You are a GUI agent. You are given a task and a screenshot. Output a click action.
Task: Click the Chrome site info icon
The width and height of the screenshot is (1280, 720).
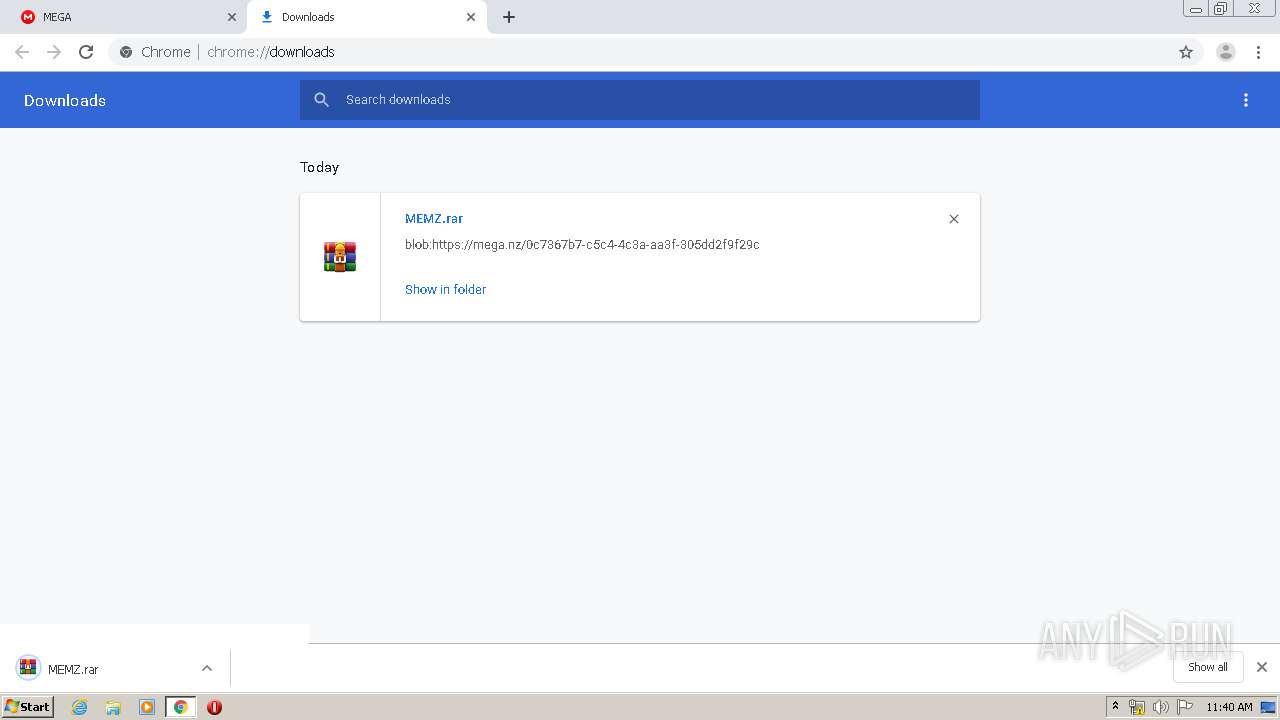pyautogui.click(x=126, y=52)
